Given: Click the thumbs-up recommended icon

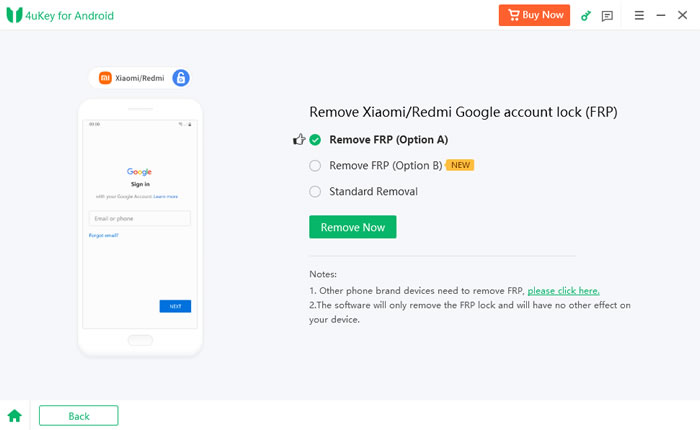Looking at the screenshot, I should tap(299, 140).
